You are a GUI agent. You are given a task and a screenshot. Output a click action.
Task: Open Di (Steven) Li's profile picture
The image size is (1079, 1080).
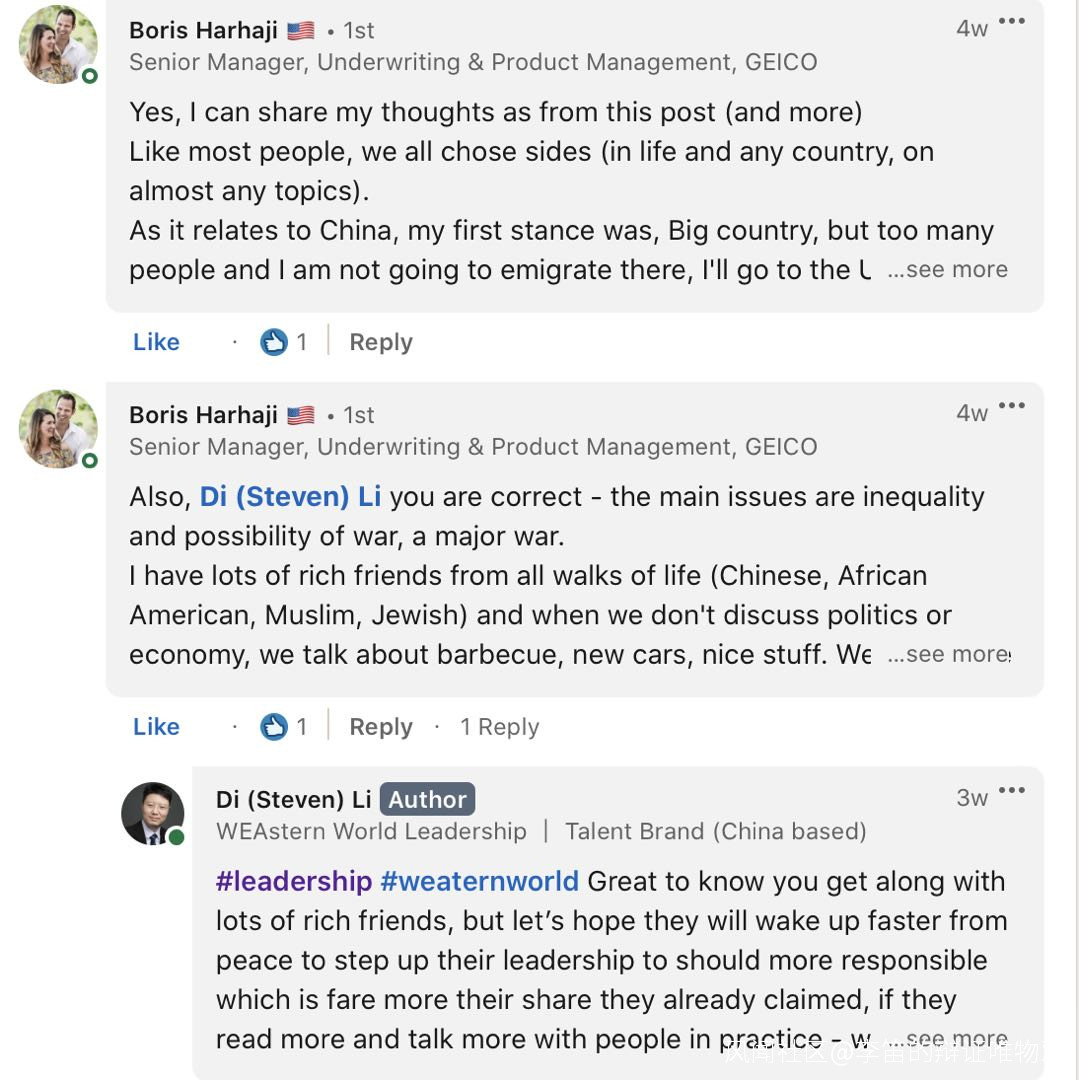click(x=153, y=814)
